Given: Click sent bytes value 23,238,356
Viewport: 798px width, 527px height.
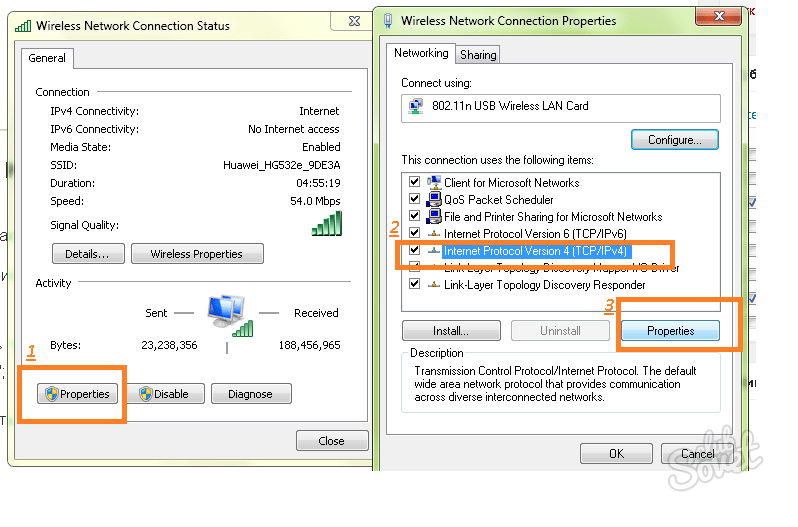Looking at the screenshot, I should click(169, 345).
